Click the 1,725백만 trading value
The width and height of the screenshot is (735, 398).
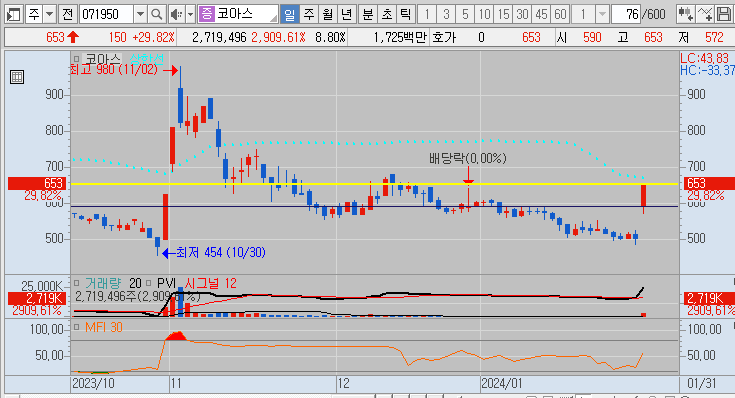pyautogui.click(x=400, y=38)
